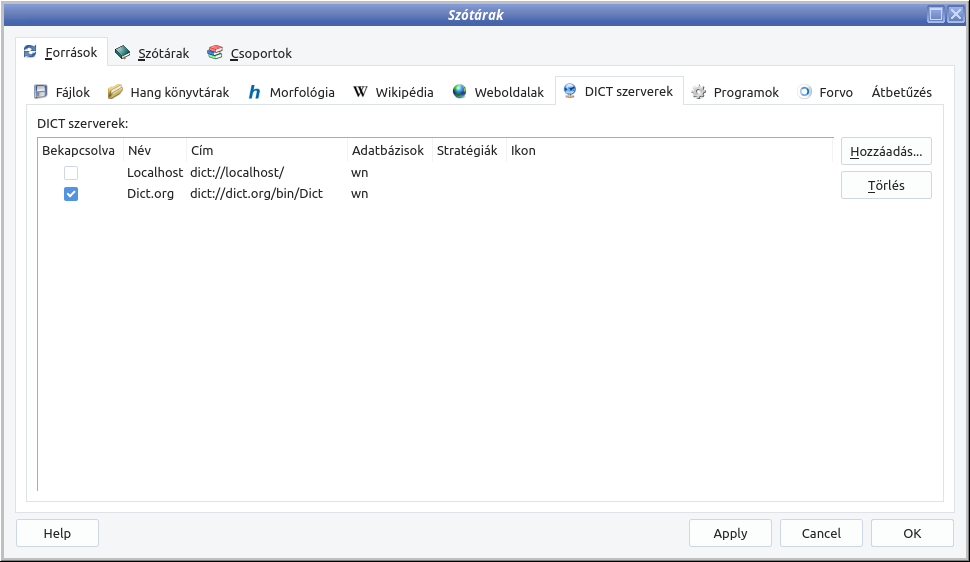The height and width of the screenshot is (562, 970).
Task: Disable the Dict.org server checkbox
Action: point(71,194)
